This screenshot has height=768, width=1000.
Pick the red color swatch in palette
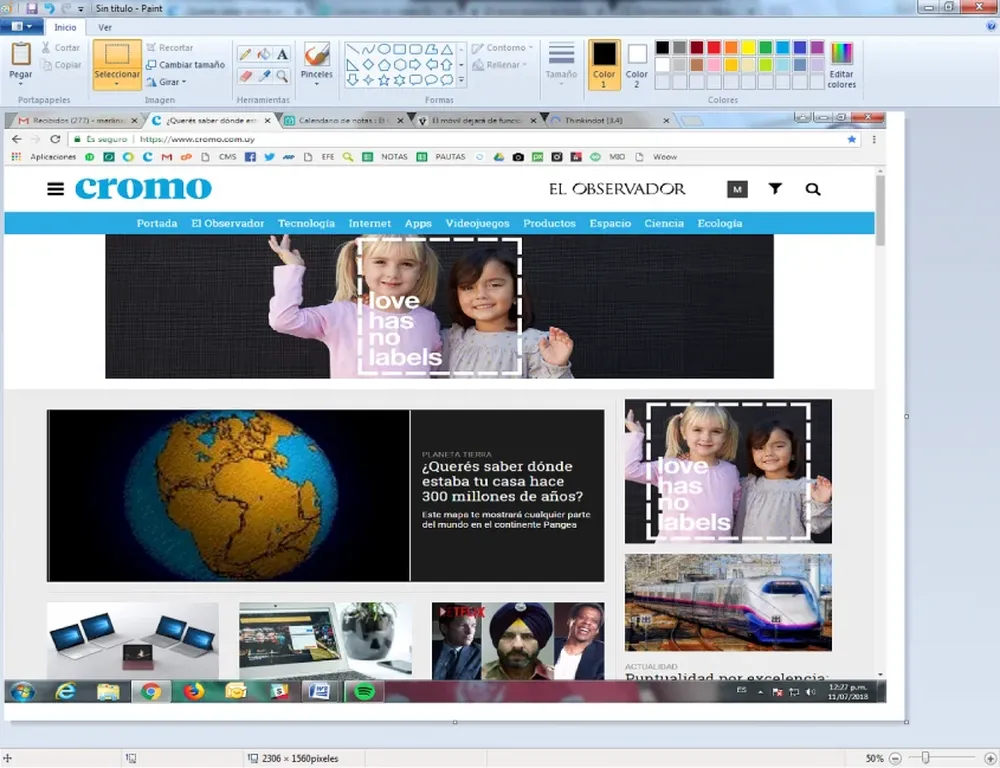(x=713, y=47)
